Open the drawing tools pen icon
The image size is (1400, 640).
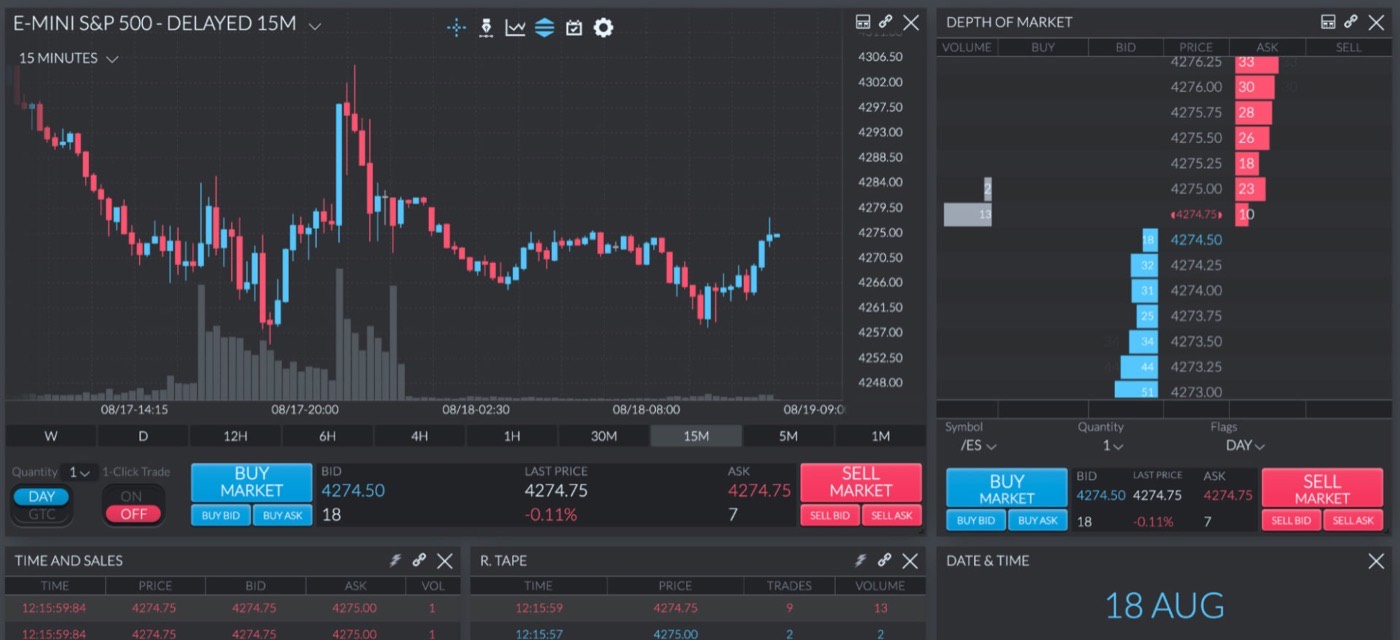486,28
